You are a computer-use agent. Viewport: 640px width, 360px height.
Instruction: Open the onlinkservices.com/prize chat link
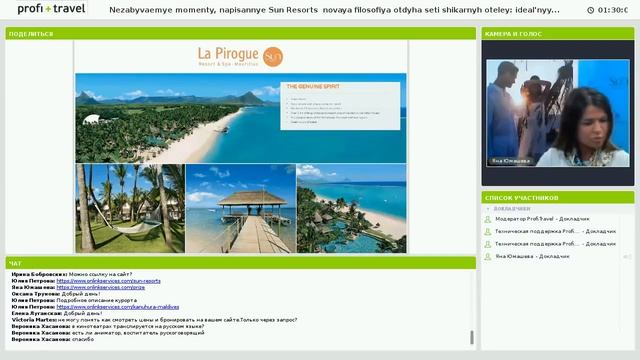coord(100,287)
